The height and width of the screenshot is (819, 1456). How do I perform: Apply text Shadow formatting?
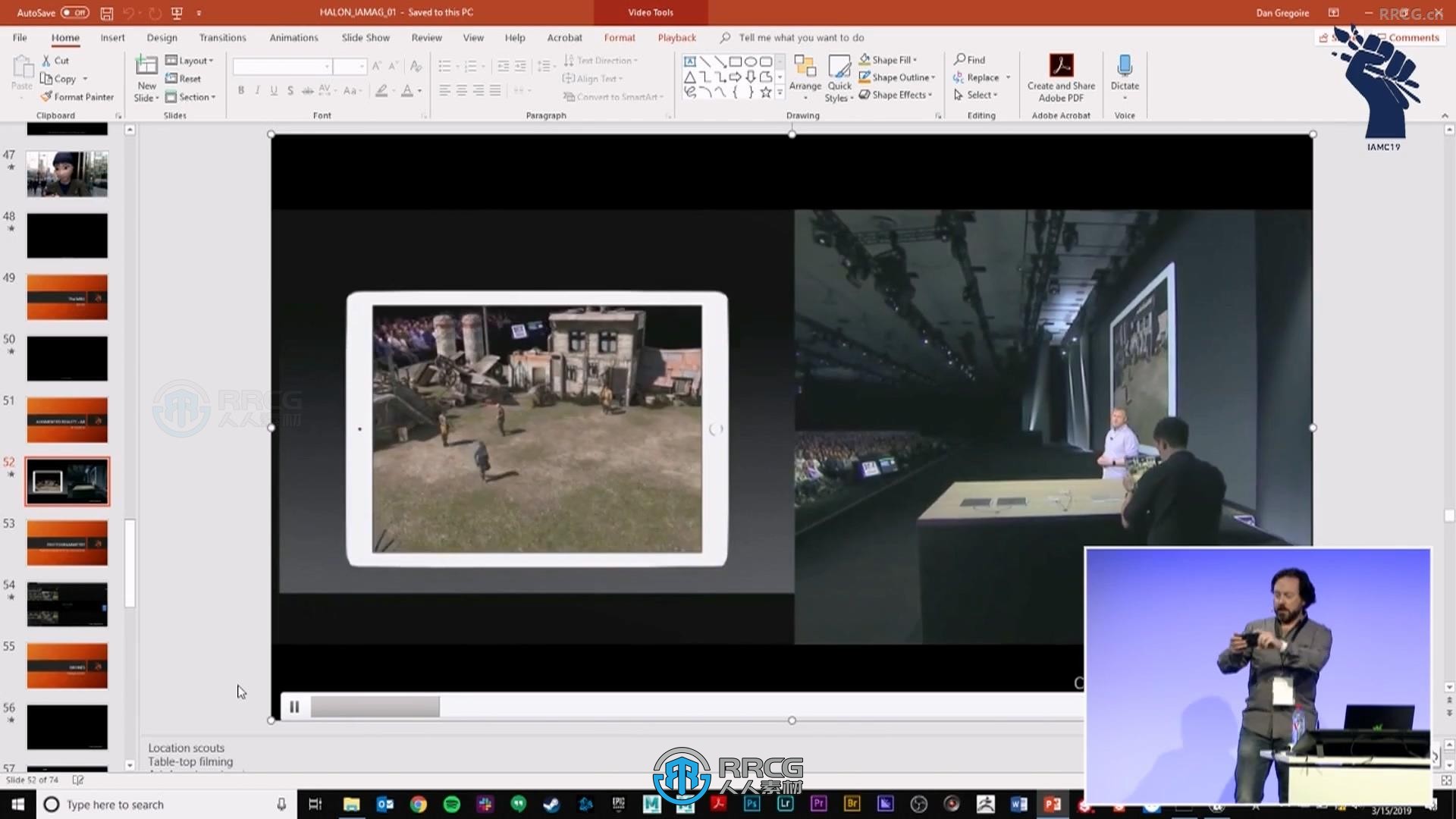coord(290,90)
